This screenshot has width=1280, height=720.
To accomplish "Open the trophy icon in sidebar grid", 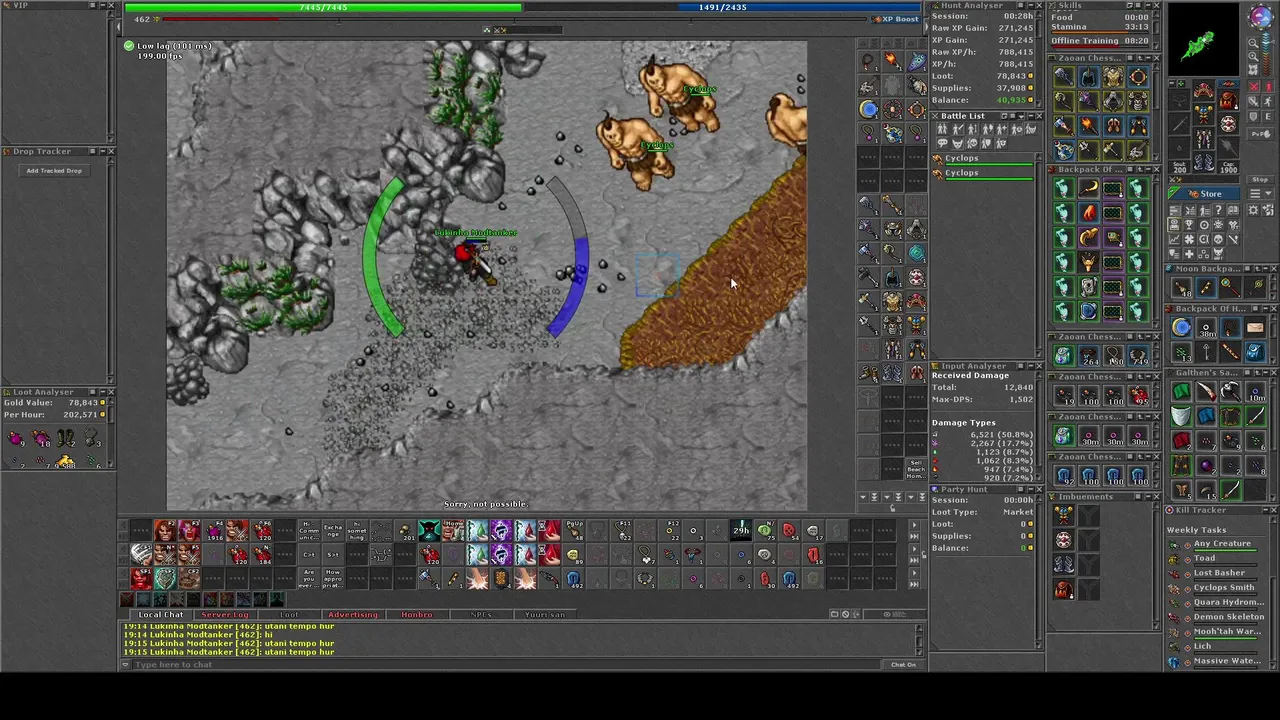I will pos(1189,224).
